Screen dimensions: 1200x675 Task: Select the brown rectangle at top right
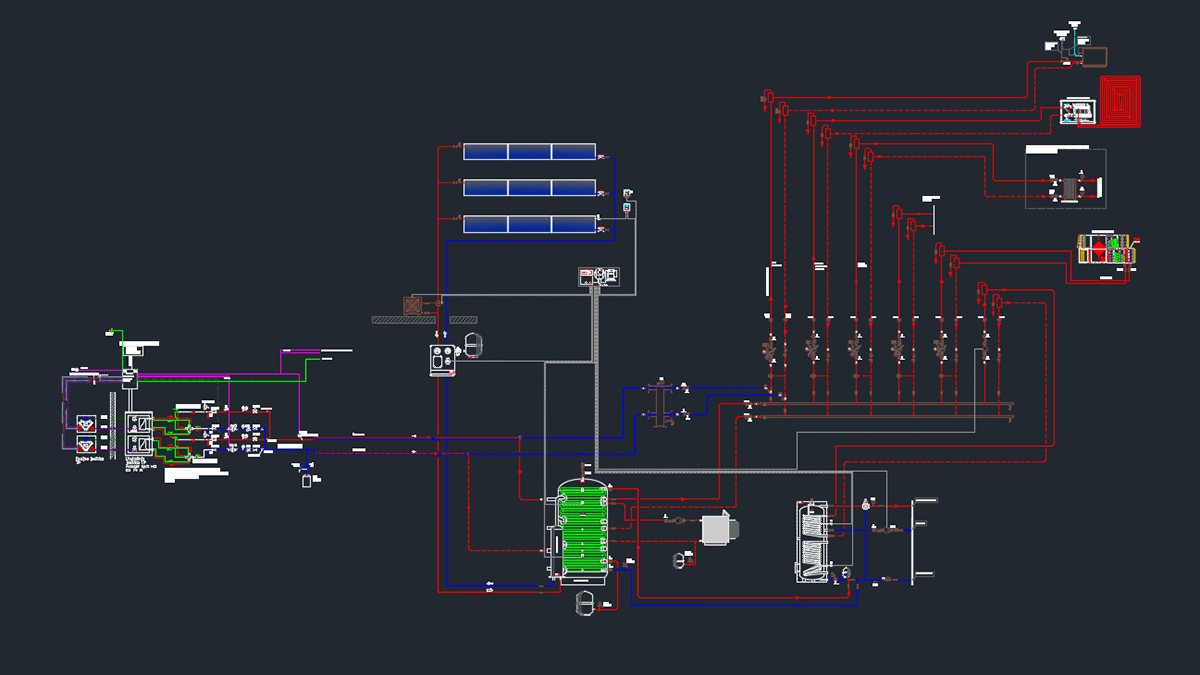(x=1092, y=54)
